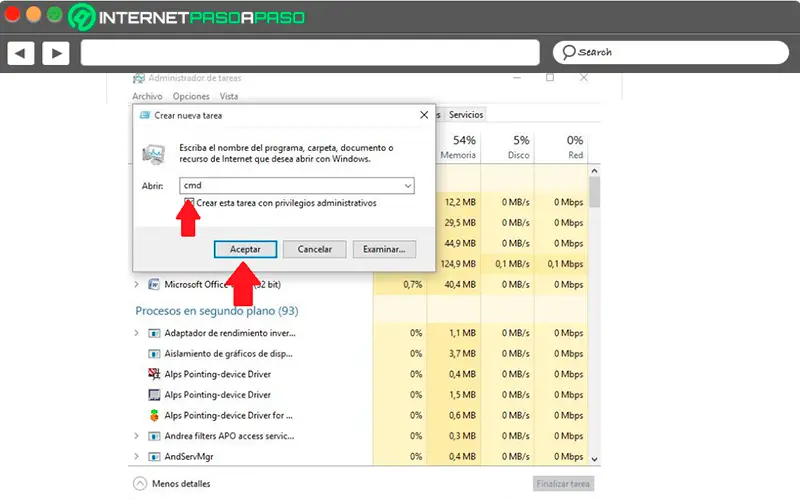Viewport: 800px width, 500px height.
Task: Click the Menos detalles link
Action: point(181,484)
